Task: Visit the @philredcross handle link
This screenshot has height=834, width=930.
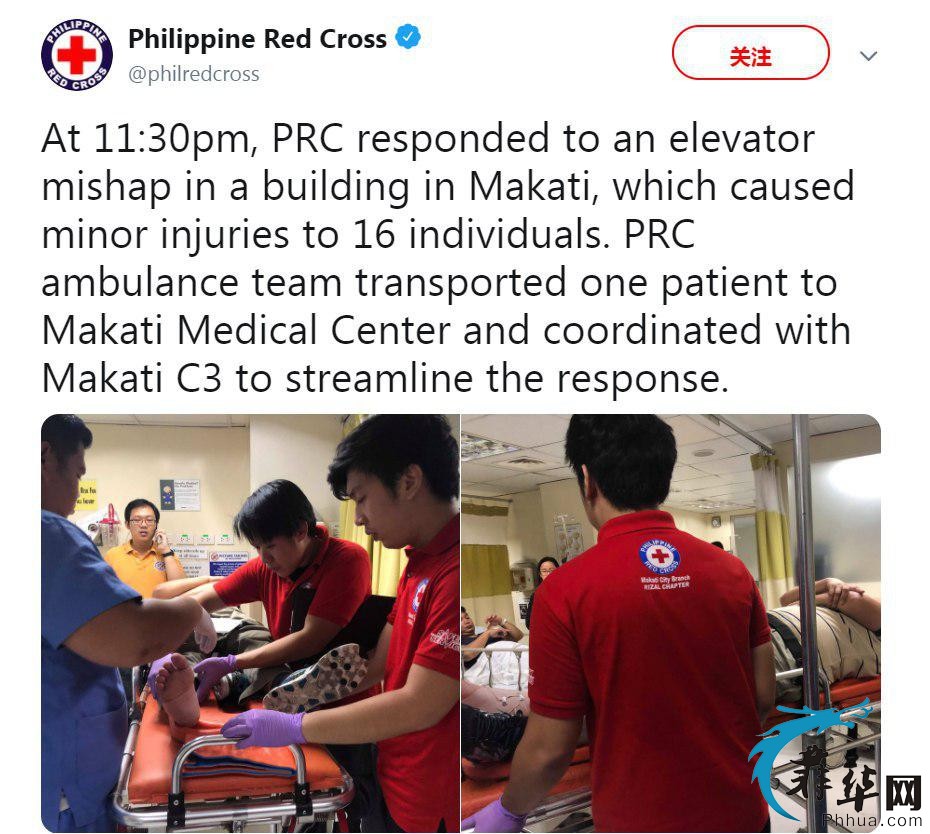Action: pyautogui.click(x=194, y=74)
